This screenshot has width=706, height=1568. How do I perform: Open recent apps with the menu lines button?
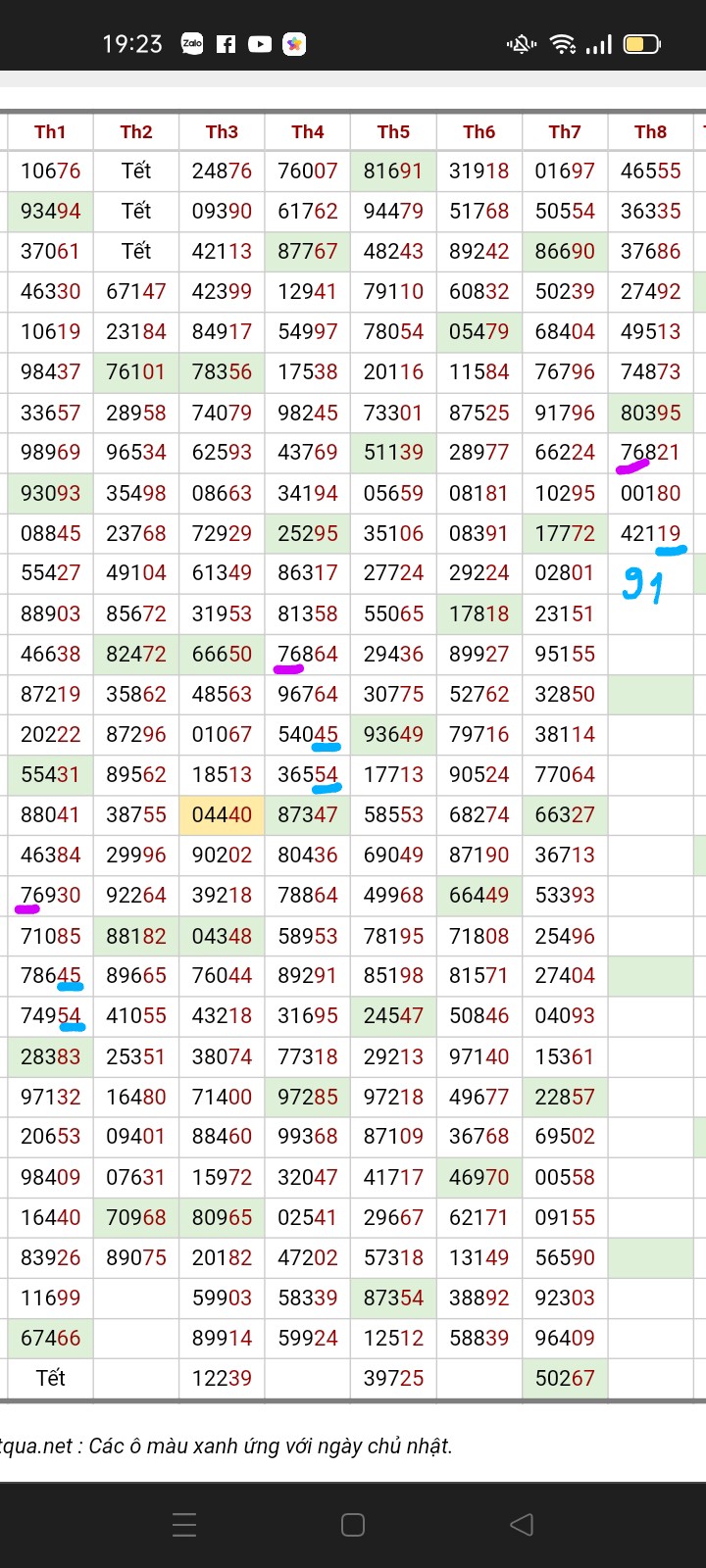coord(184,1524)
